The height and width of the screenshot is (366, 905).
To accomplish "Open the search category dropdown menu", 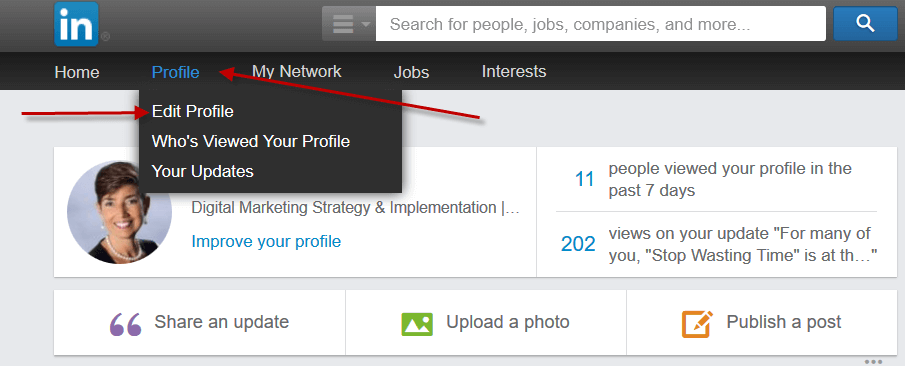I will [x=349, y=24].
